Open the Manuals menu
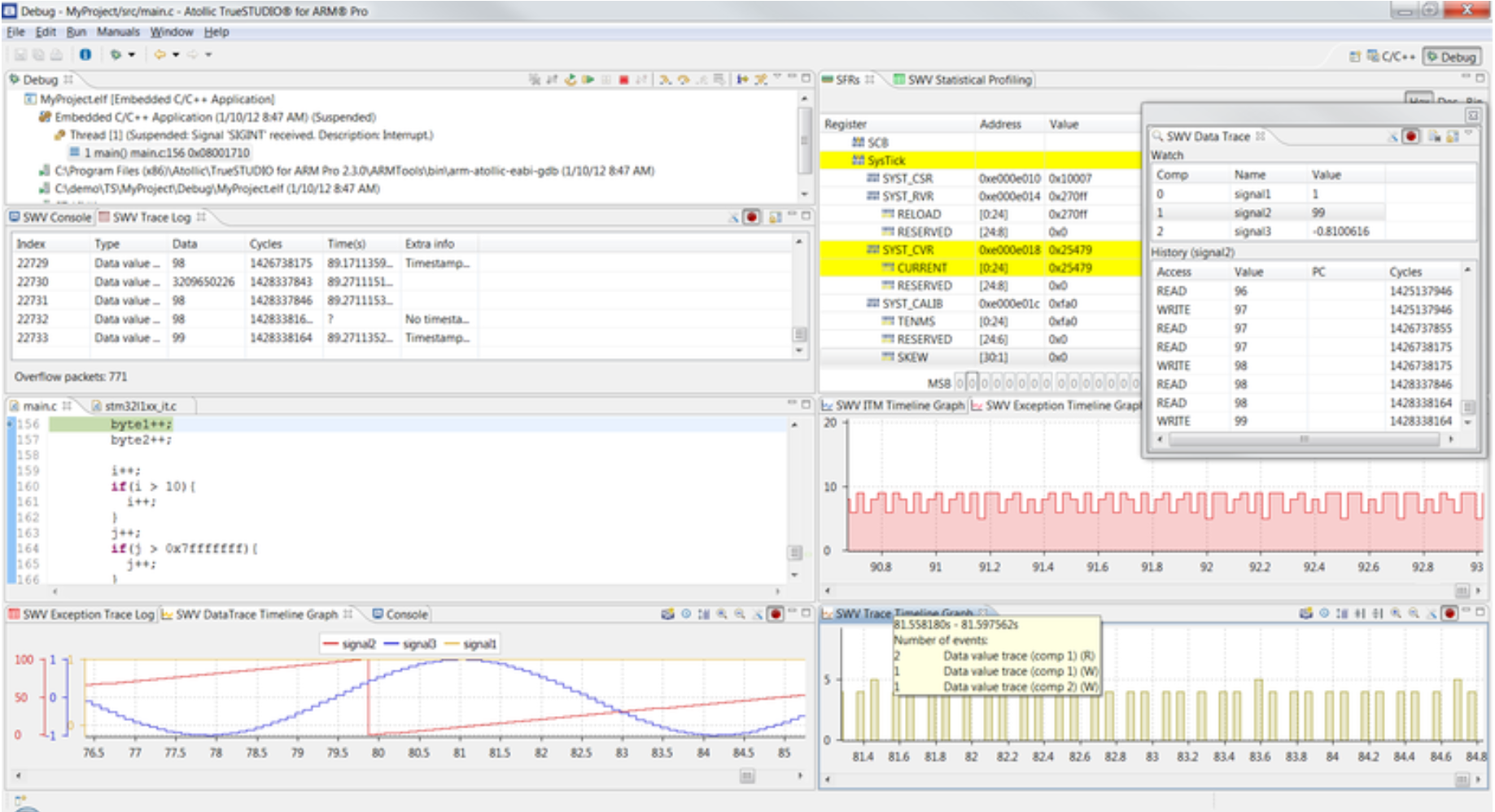The height and width of the screenshot is (812, 1495). coord(118,32)
